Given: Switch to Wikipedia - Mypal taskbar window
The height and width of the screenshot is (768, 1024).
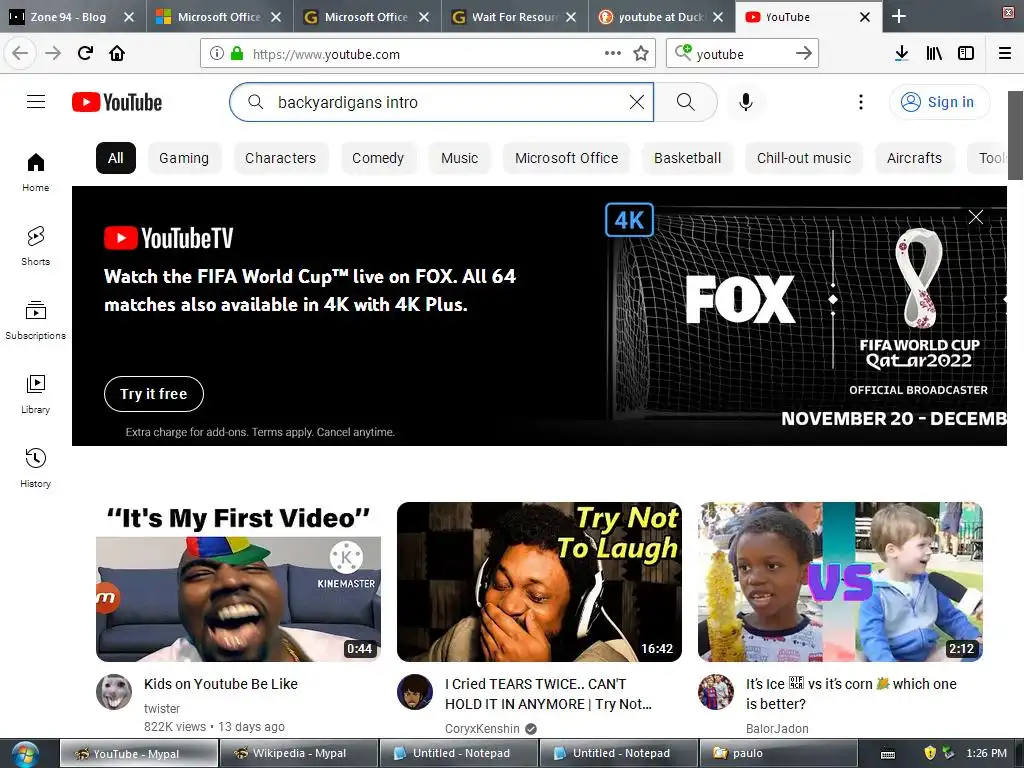Looking at the screenshot, I should pos(298,753).
